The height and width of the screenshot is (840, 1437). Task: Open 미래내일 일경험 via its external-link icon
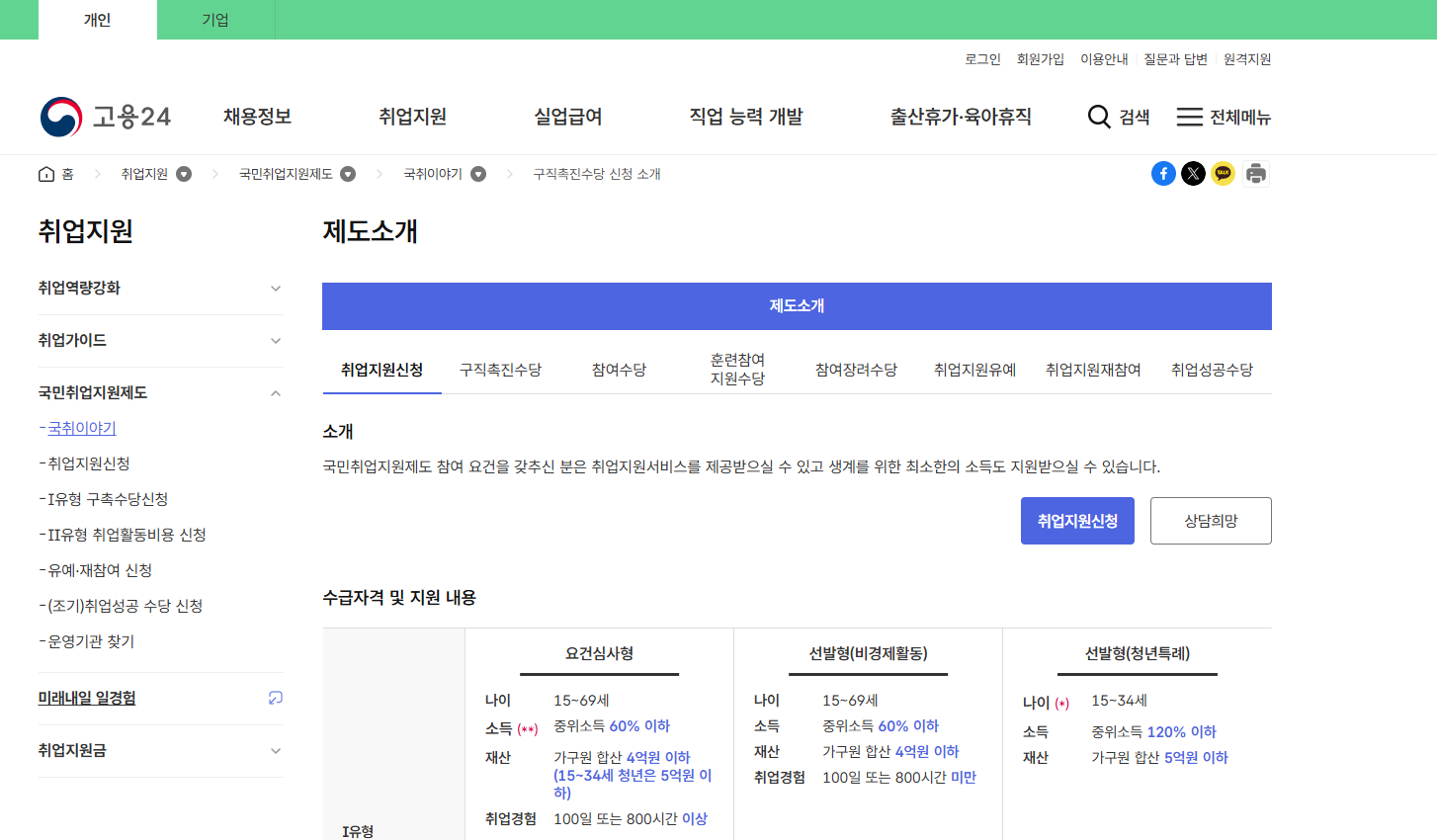tap(276, 698)
